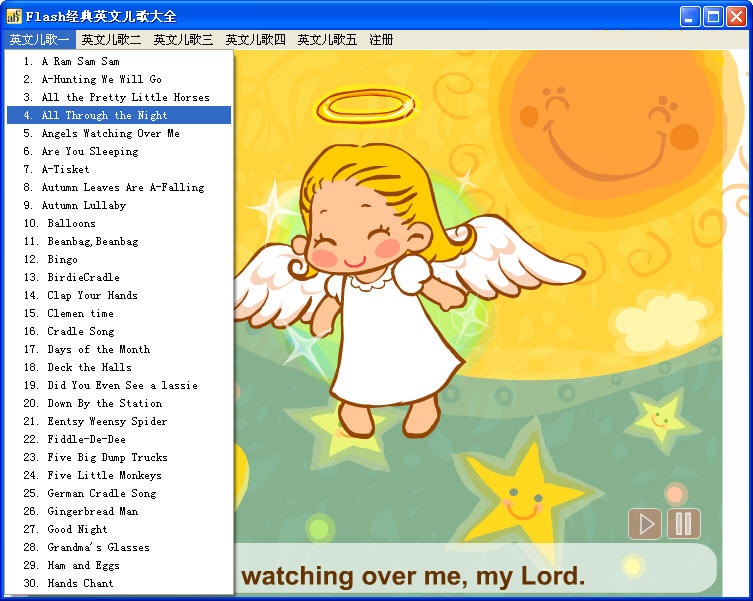Open the 英文儿歌三 menu
This screenshot has width=753, height=601.
[183, 40]
